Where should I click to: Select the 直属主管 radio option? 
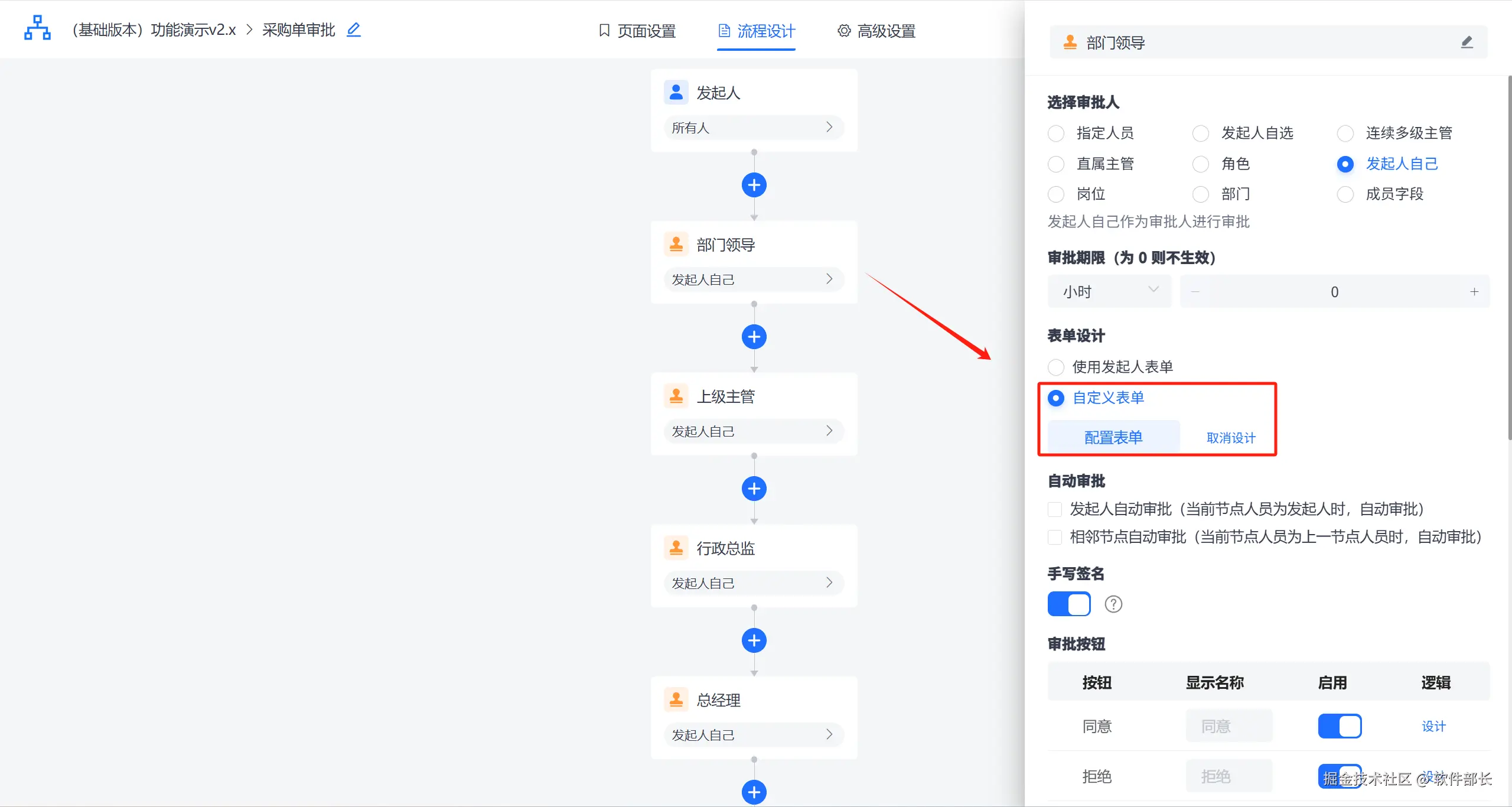point(1056,164)
